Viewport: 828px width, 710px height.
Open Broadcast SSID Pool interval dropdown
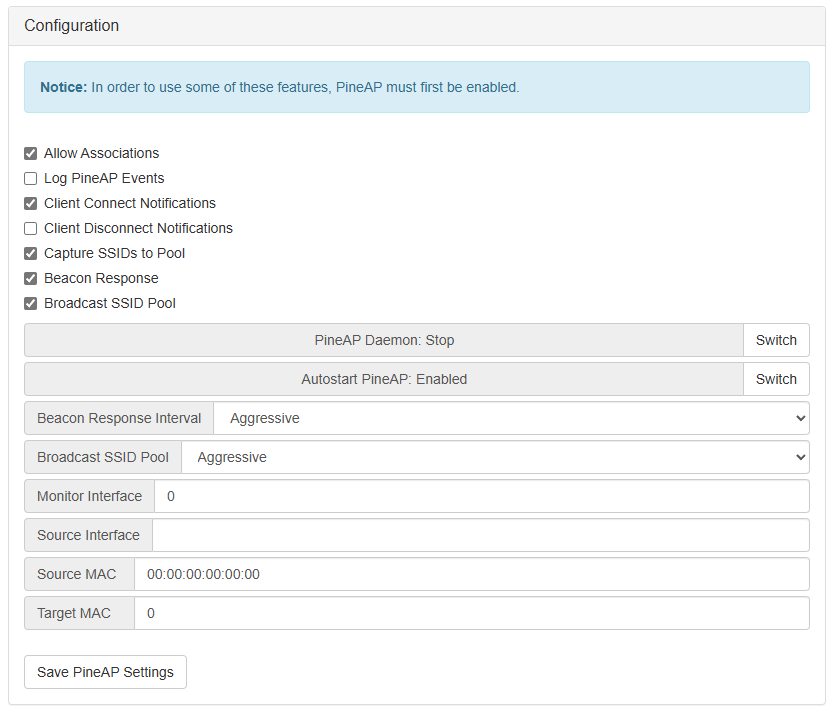495,457
